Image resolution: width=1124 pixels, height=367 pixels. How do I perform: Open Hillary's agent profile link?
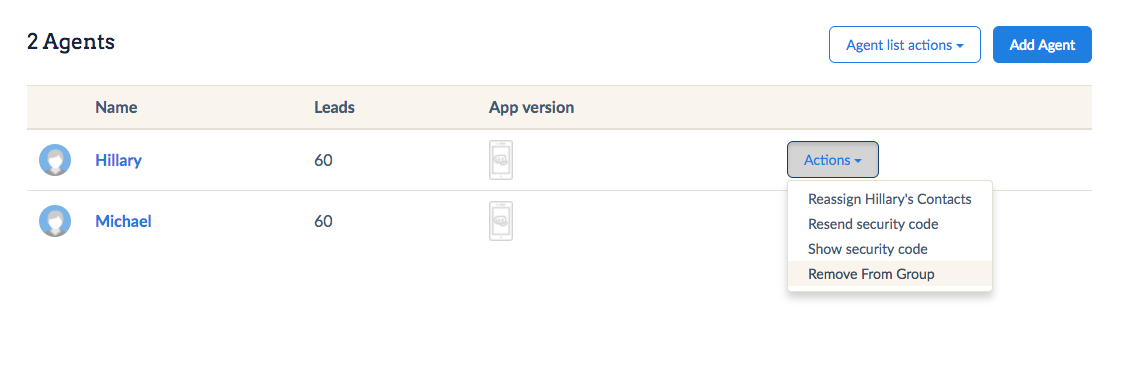(118, 160)
